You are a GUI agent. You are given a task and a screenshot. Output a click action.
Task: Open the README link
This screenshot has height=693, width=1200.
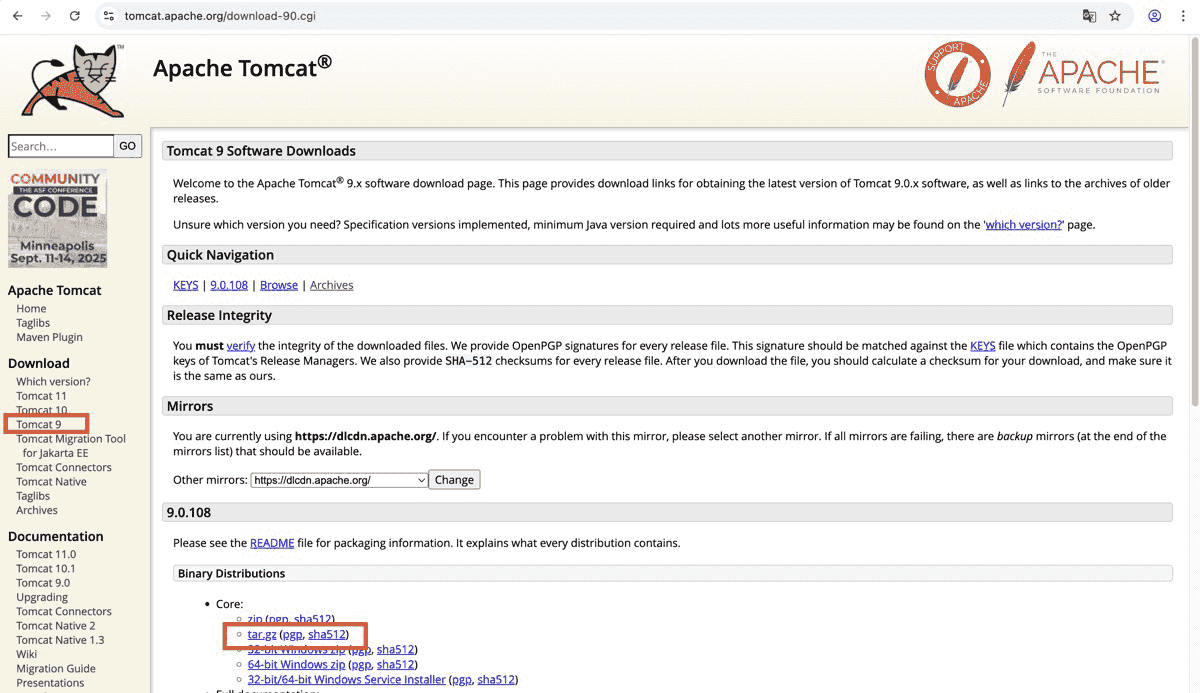[272, 543]
